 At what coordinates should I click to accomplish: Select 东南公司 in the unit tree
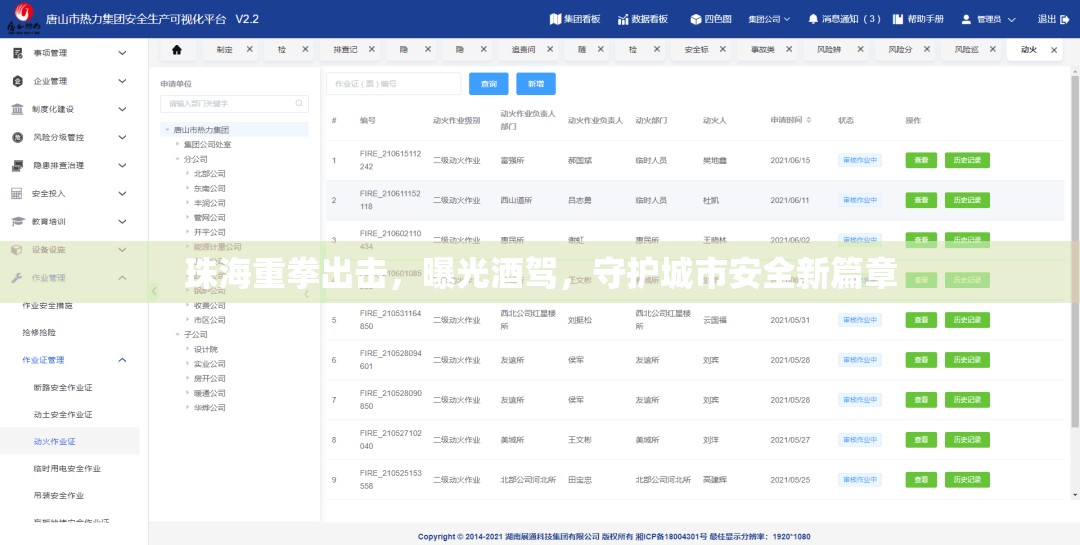coord(209,188)
